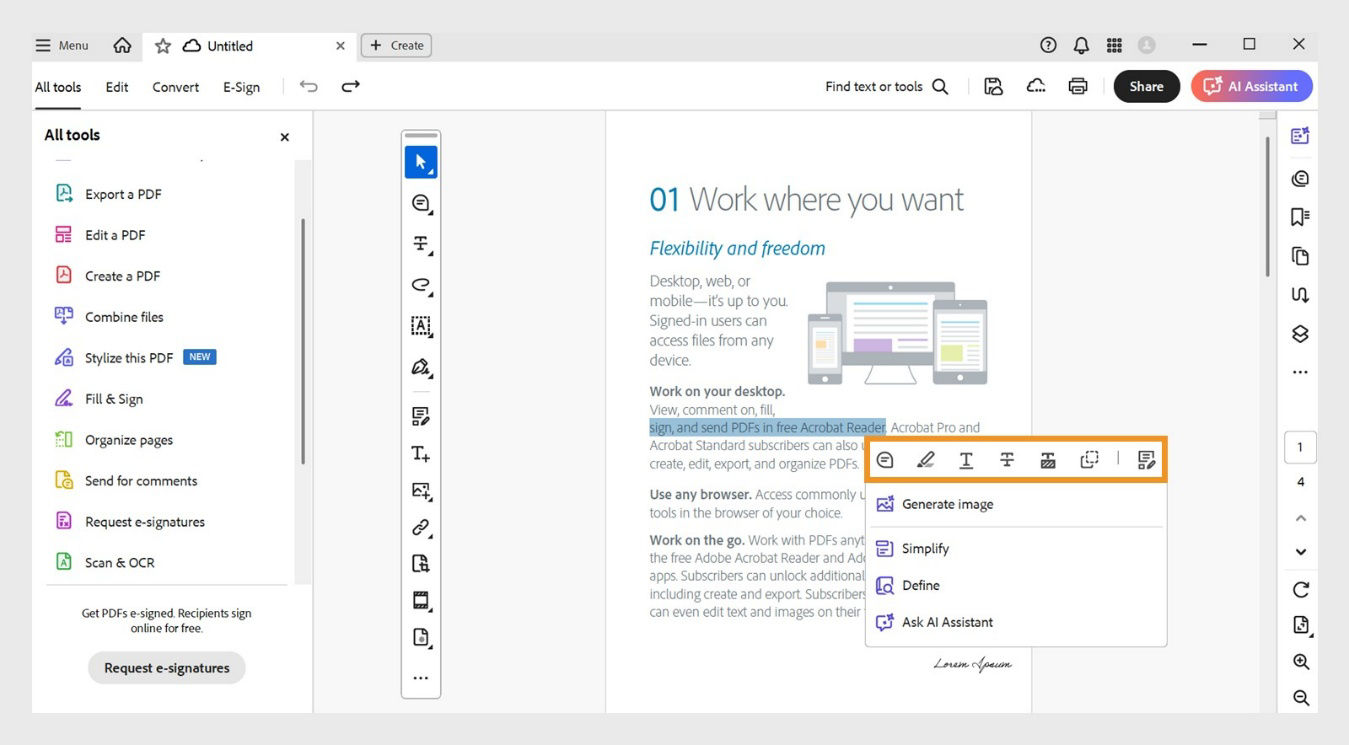Select the Draw tool in the quick actions bar
This screenshot has height=745, width=1349.
(x=925, y=459)
